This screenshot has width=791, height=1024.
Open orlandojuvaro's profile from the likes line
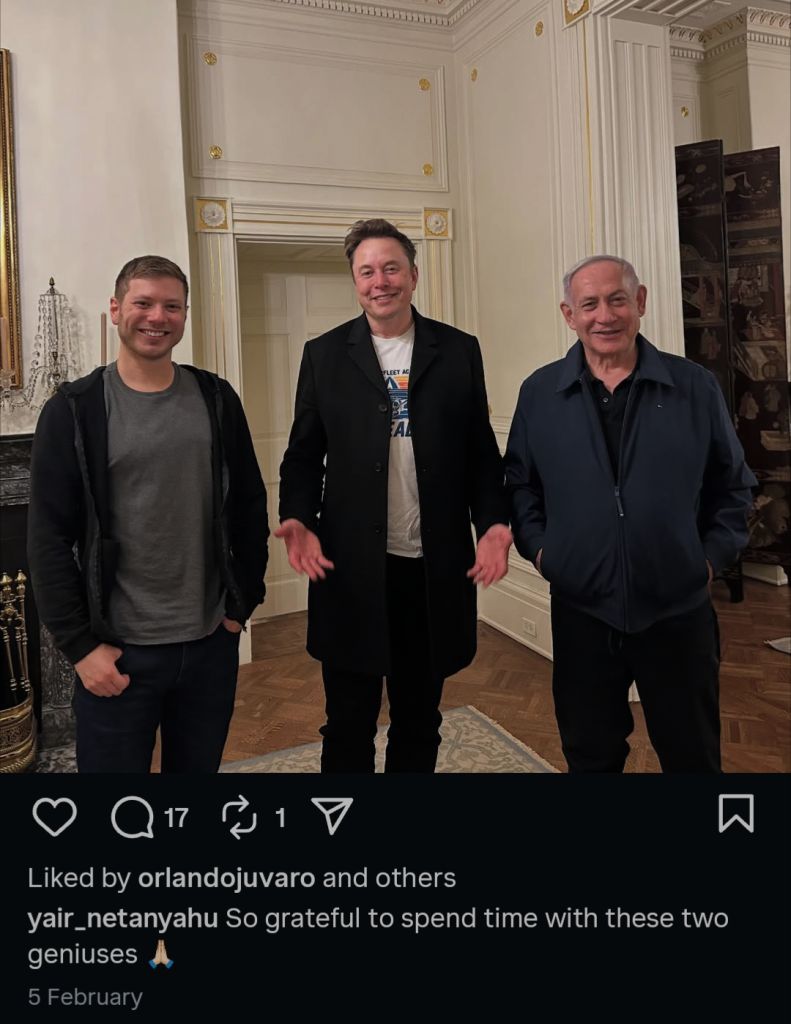pyautogui.click(x=227, y=878)
